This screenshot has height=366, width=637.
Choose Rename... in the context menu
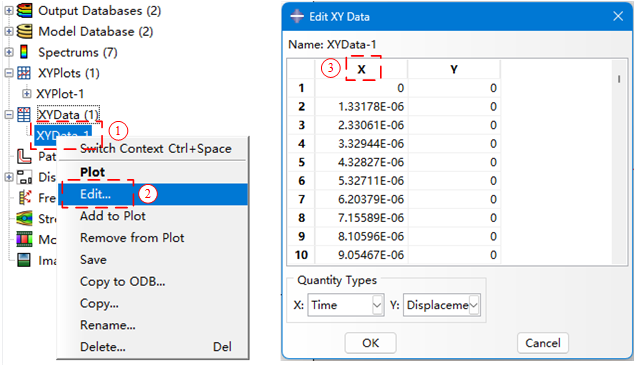tap(153, 325)
